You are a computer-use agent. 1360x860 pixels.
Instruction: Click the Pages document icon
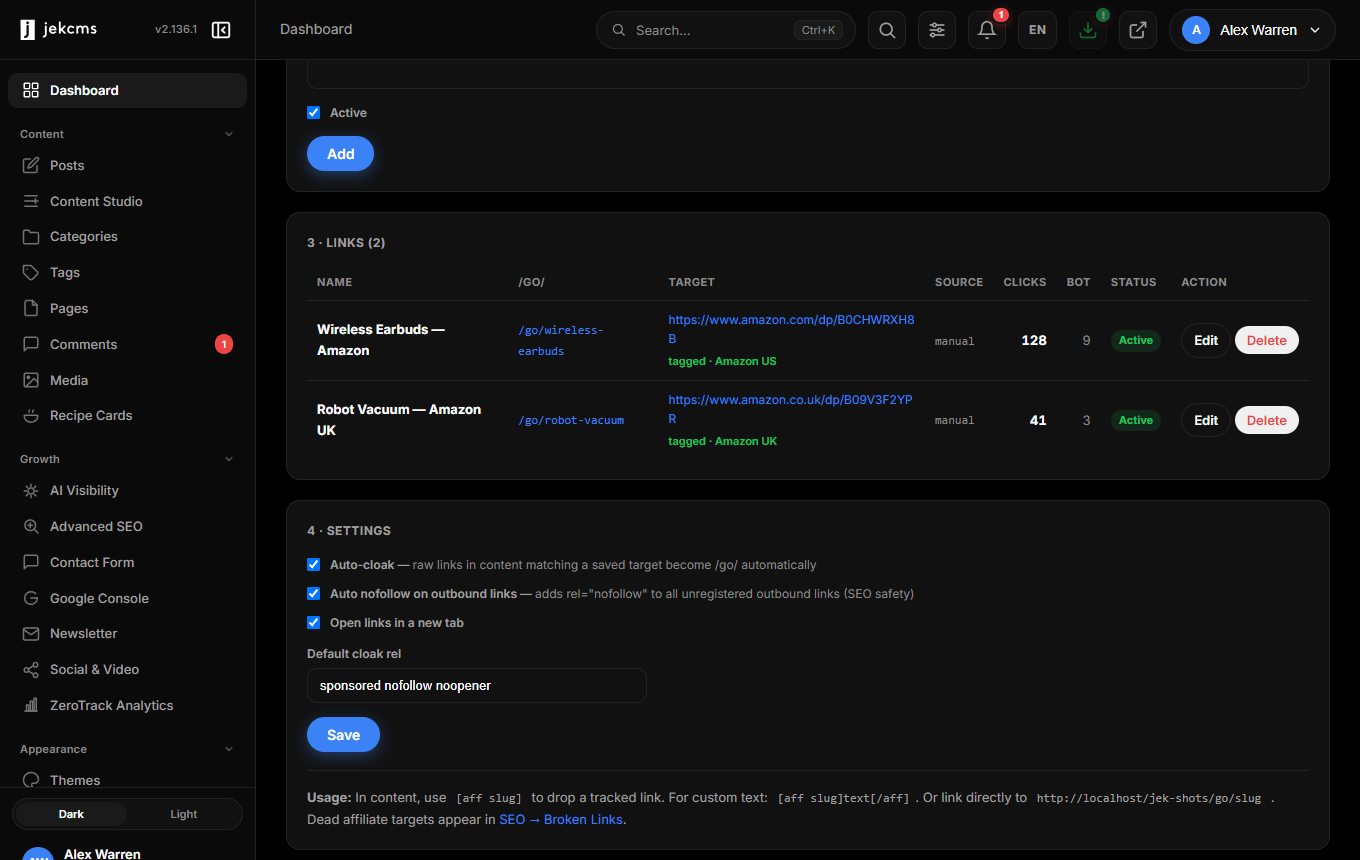coord(31,308)
